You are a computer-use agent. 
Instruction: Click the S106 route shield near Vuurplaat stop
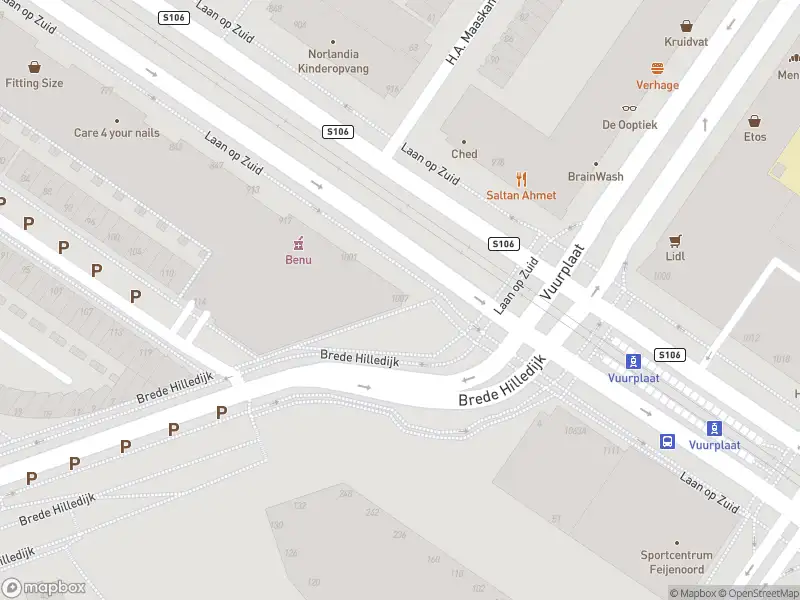pos(669,355)
